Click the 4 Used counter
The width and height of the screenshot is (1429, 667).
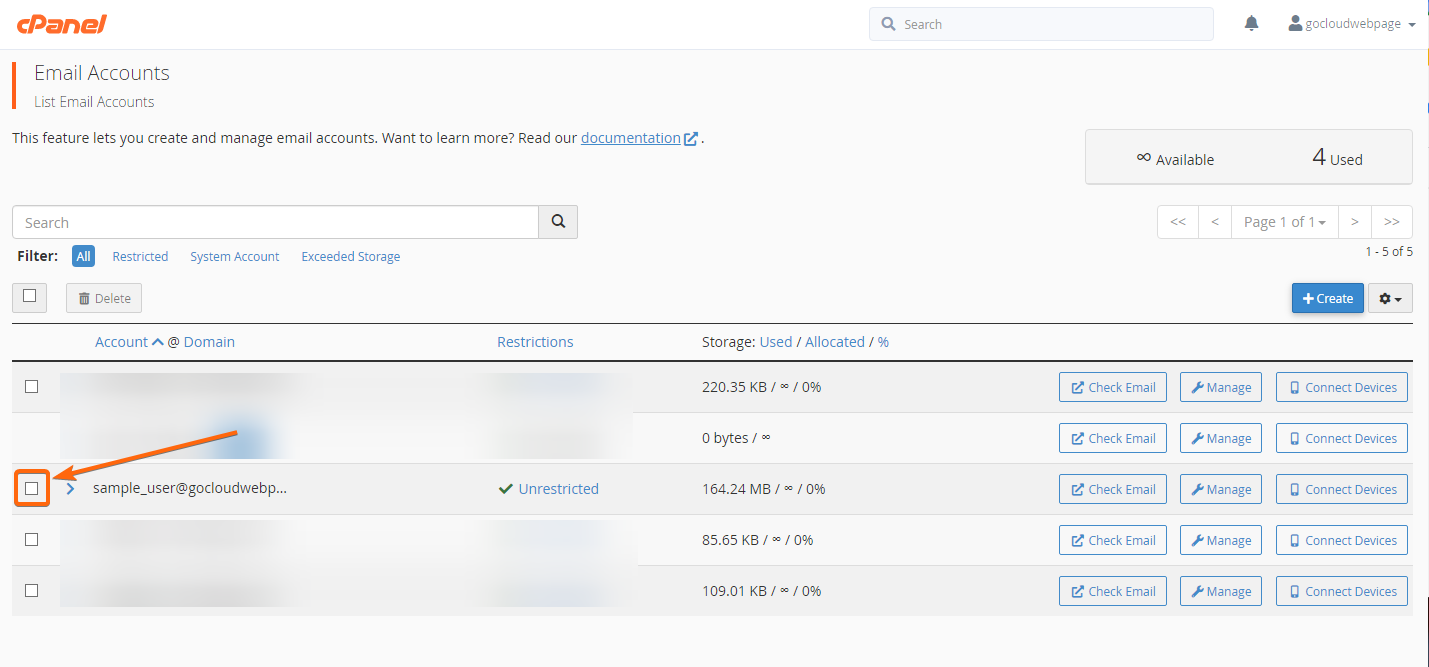pyautogui.click(x=1337, y=158)
